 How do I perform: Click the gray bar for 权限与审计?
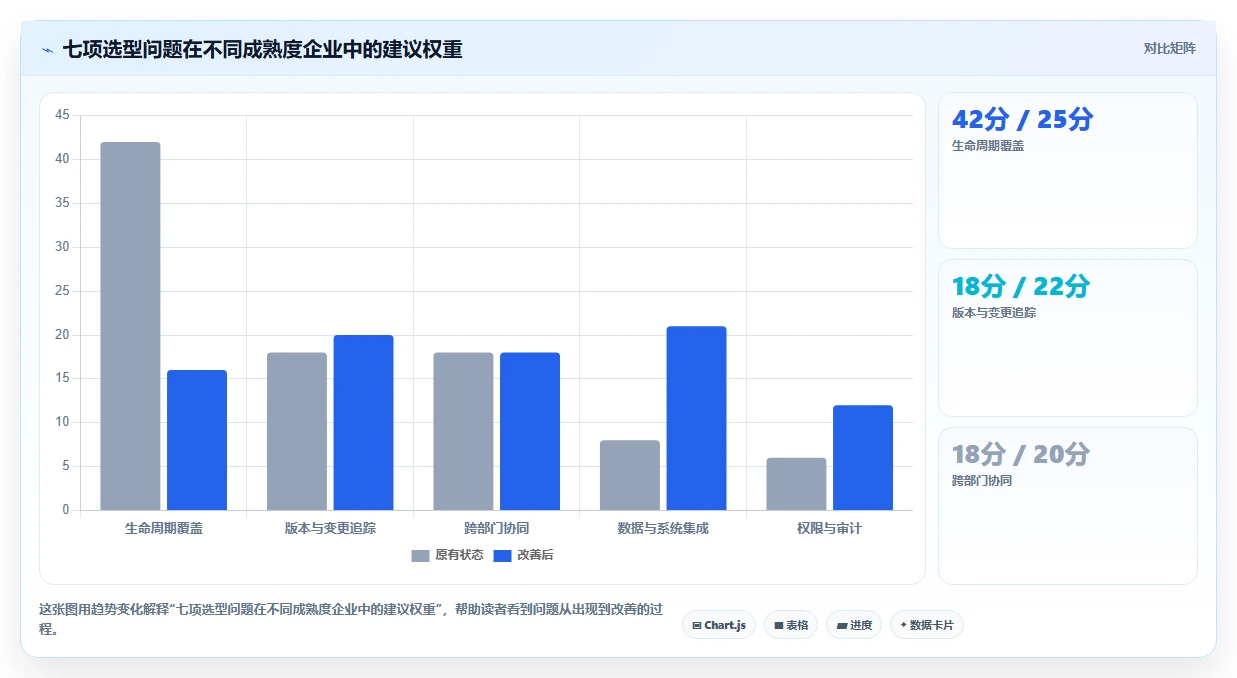(x=796, y=484)
